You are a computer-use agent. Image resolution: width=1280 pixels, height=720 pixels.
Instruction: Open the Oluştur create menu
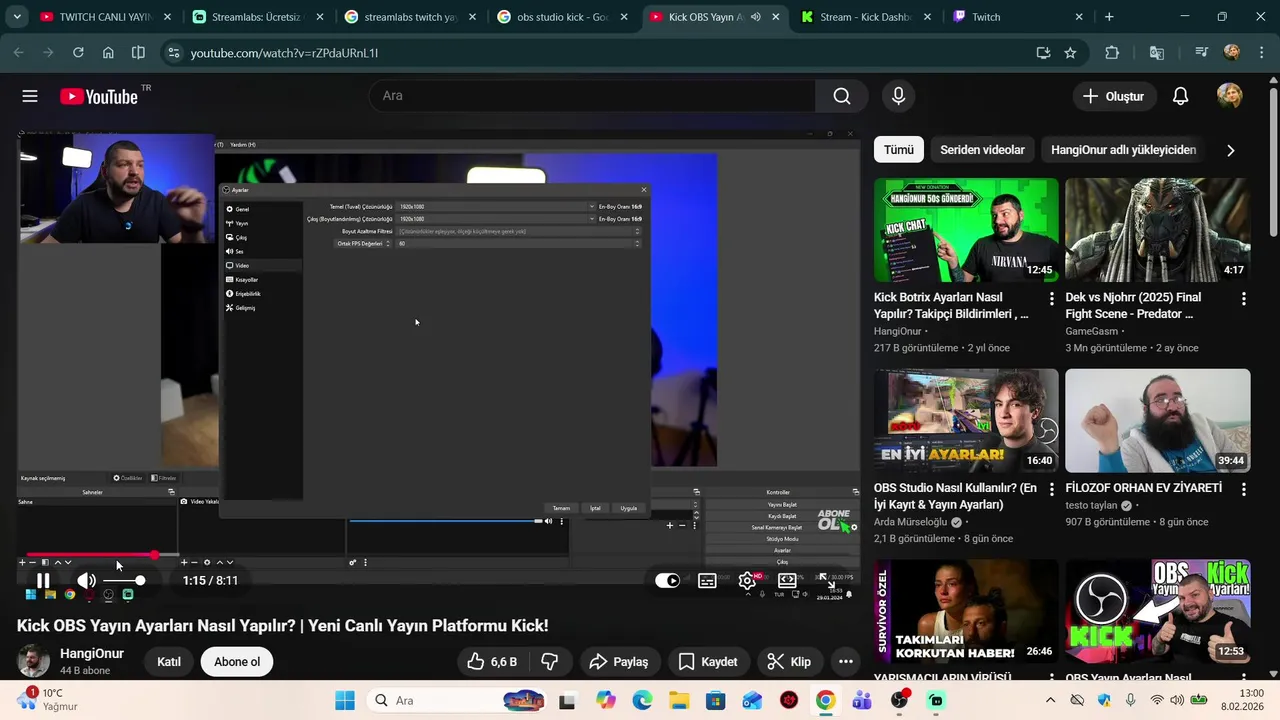(1114, 96)
